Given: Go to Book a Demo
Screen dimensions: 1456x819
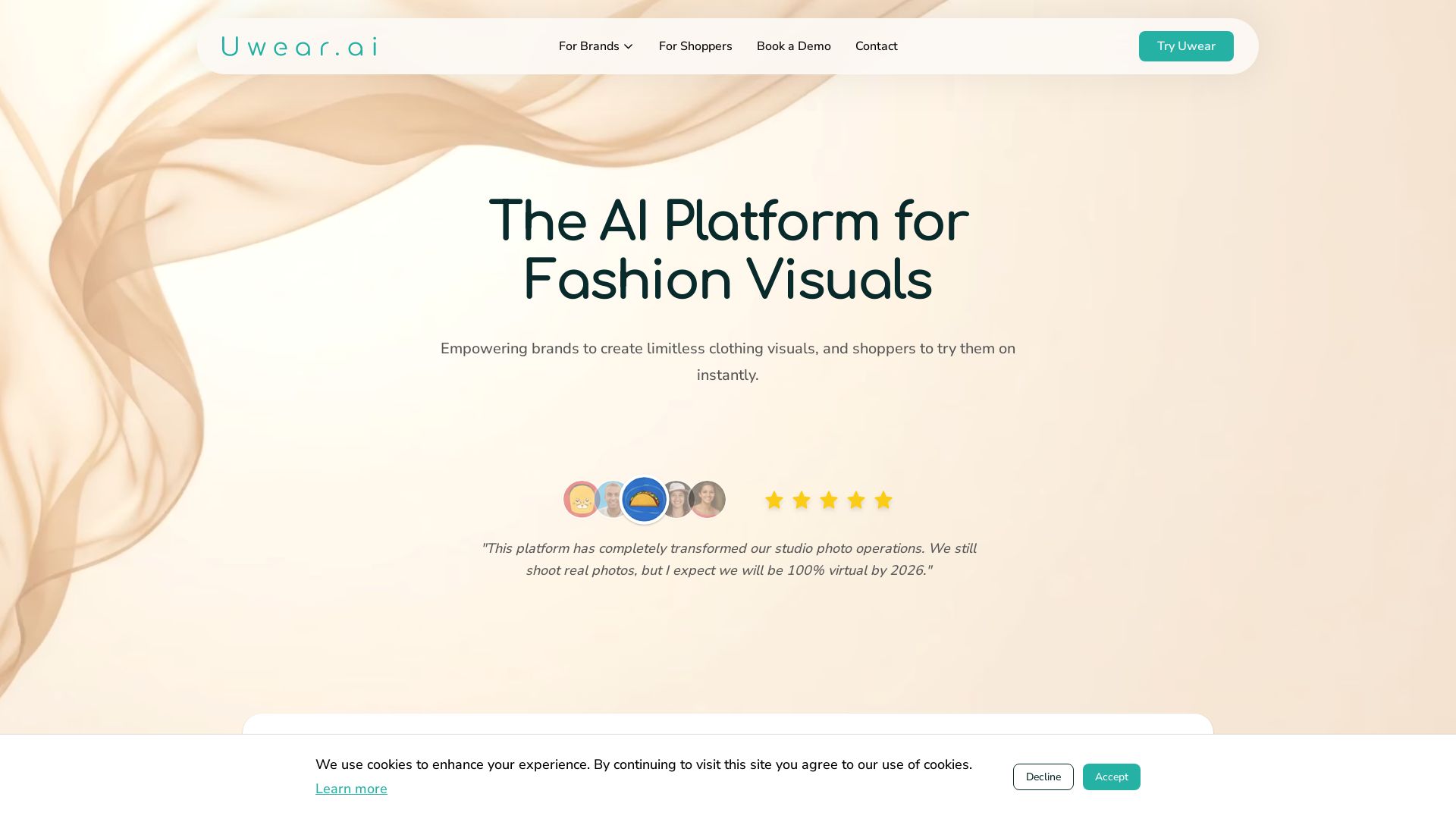Looking at the screenshot, I should pyautogui.click(x=793, y=46).
